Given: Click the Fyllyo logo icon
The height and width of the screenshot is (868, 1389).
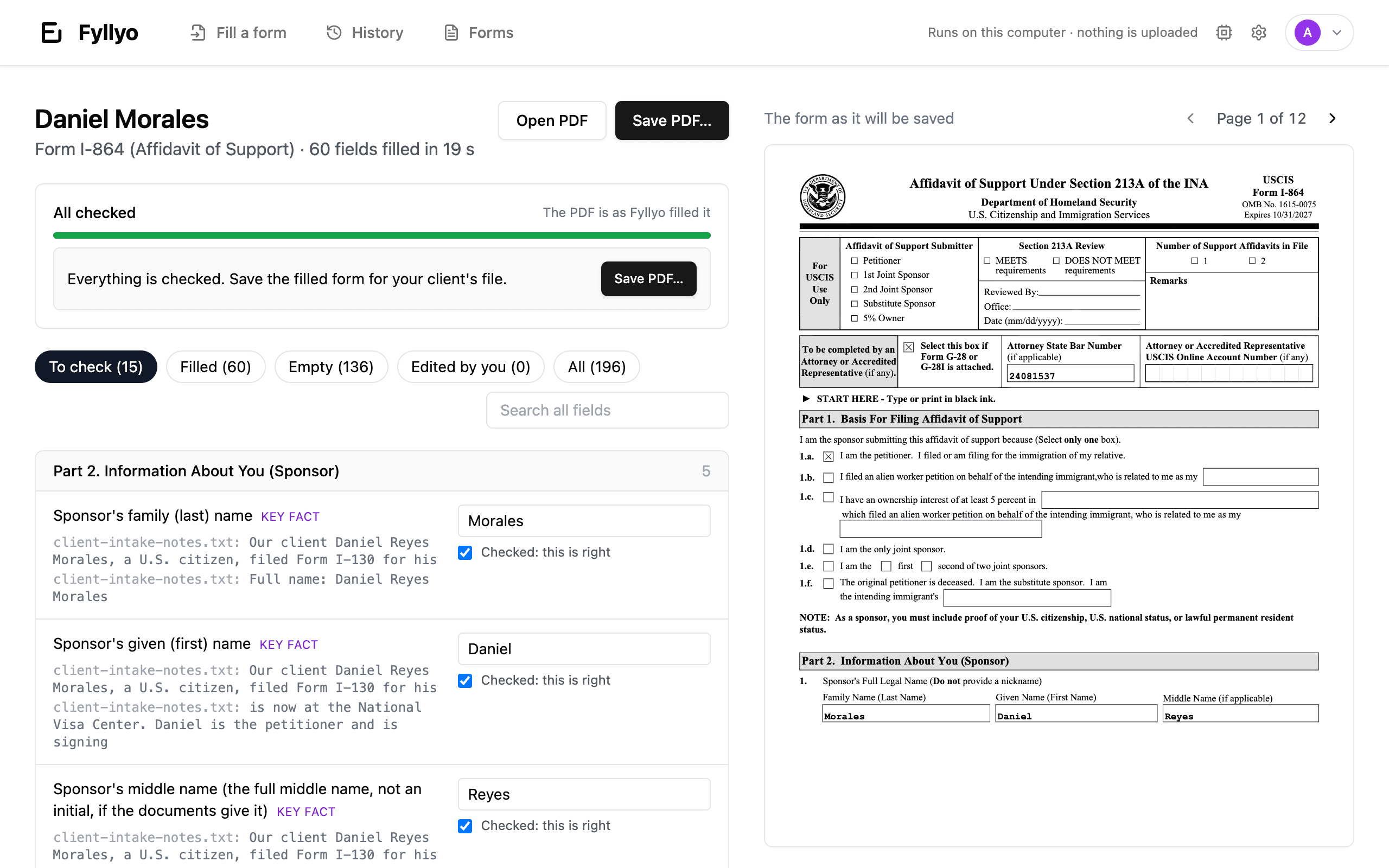Looking at the screenshot, I should [x=51, y=32].
